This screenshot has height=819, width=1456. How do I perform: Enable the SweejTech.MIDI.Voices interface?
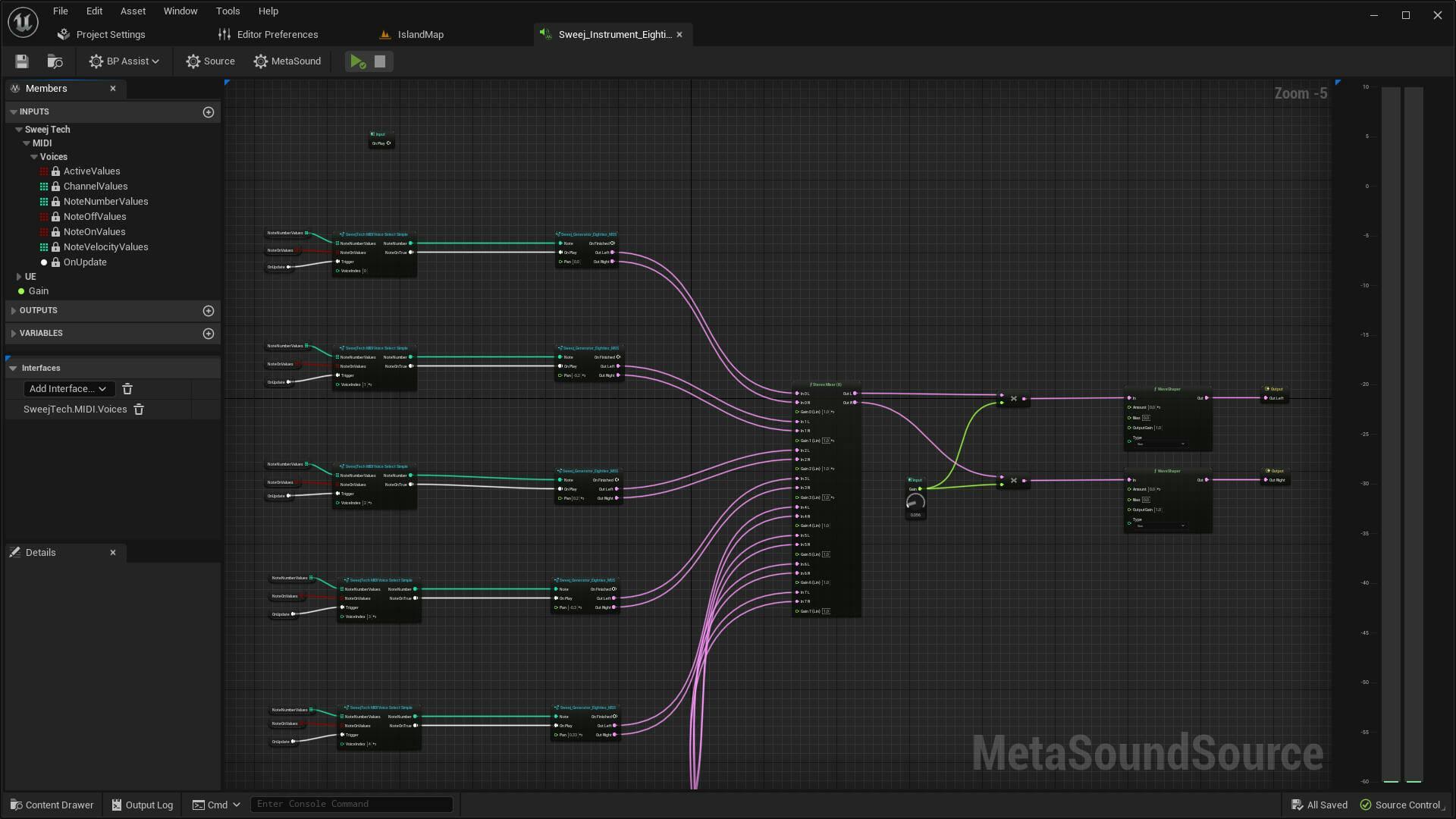coord(74,408)
